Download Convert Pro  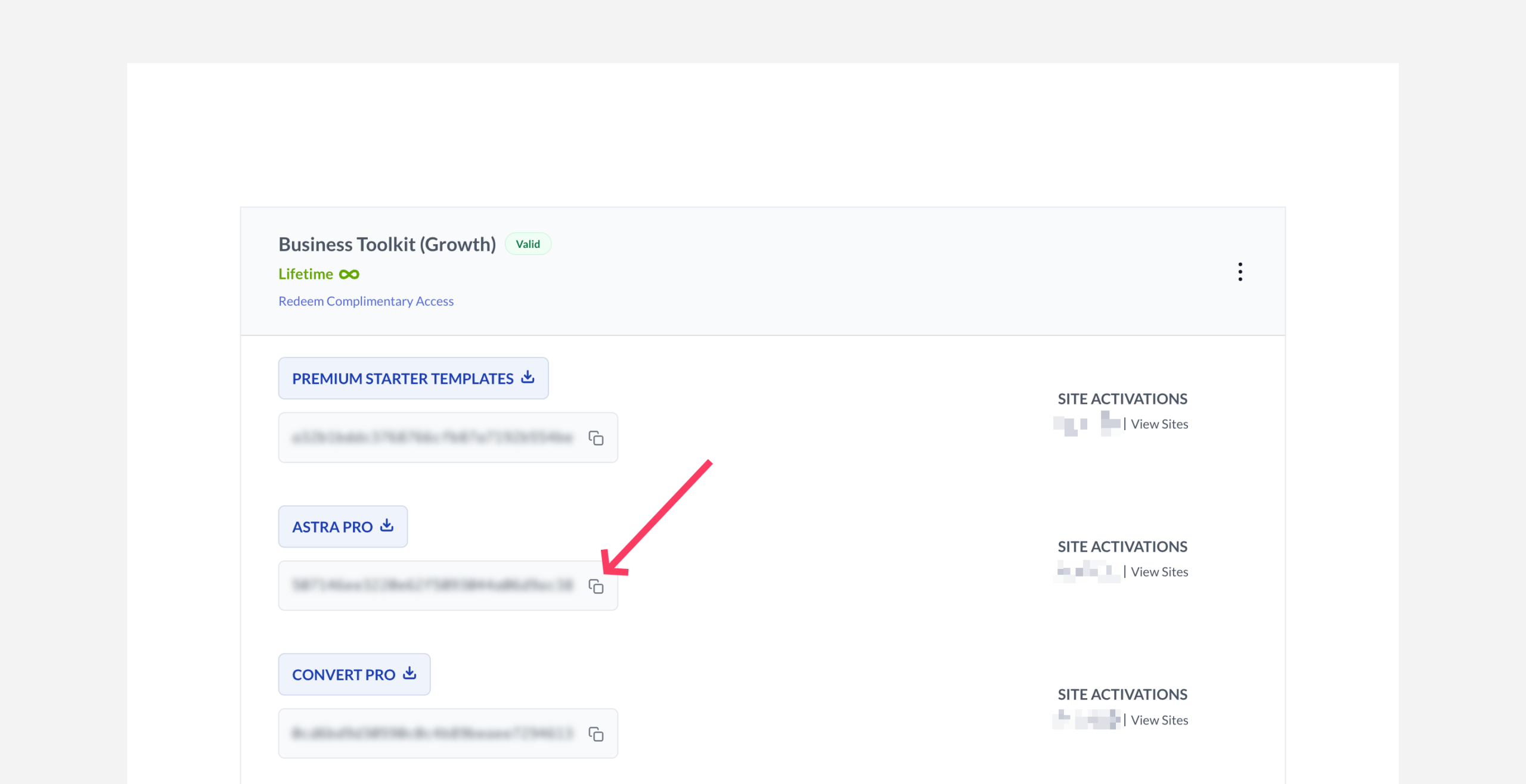click(354, 674)
